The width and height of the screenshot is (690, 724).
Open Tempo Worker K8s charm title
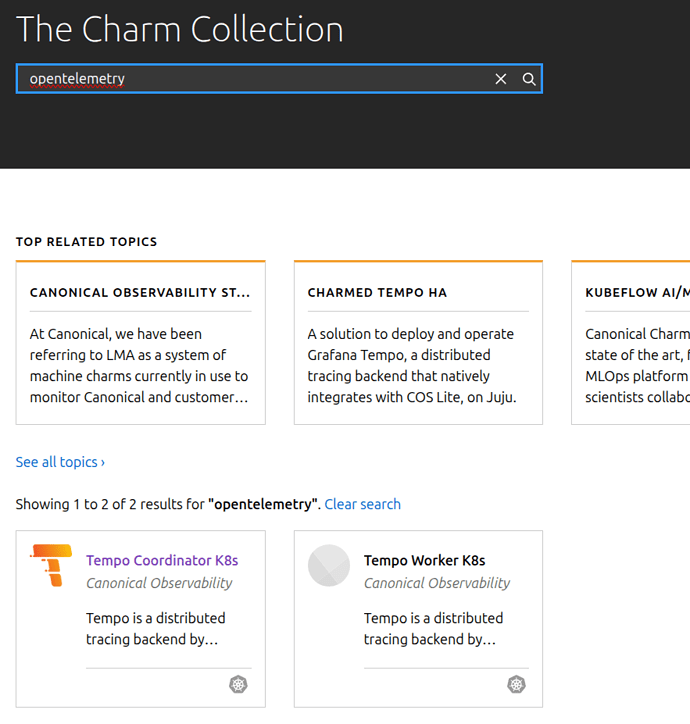coord(424,561)
